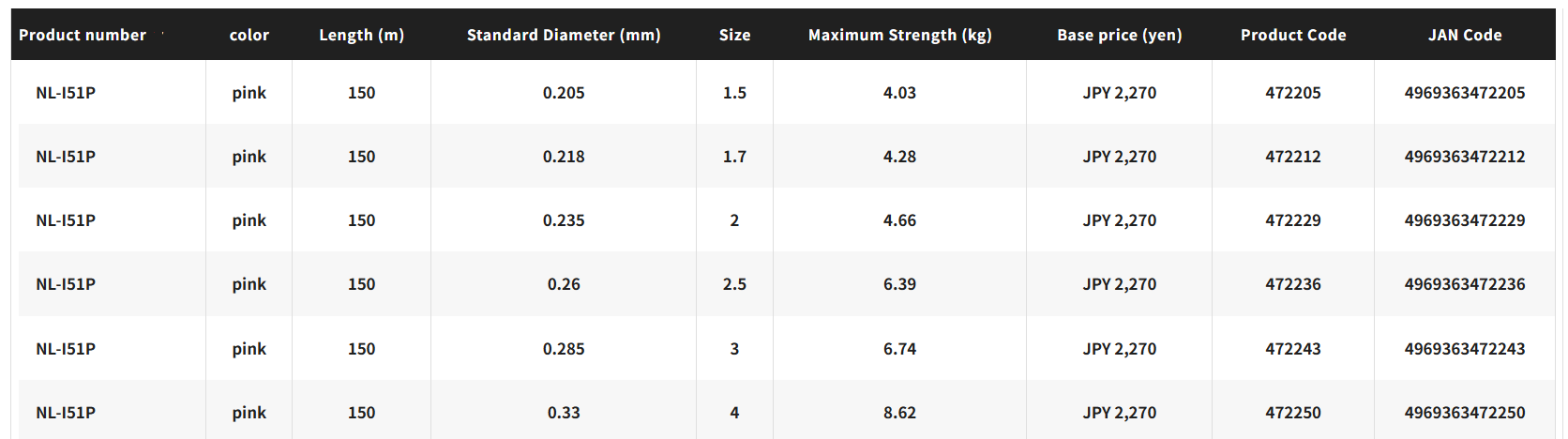Select the Maximum Strength (kg) header
Viewport: 1568px width, 439px height.
point(899,35)
